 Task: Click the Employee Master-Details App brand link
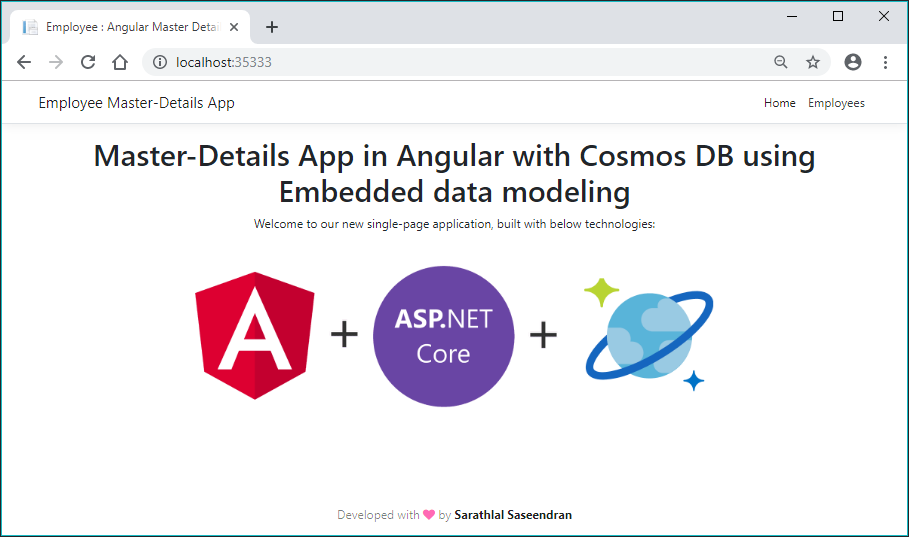(x=136, y=103)
